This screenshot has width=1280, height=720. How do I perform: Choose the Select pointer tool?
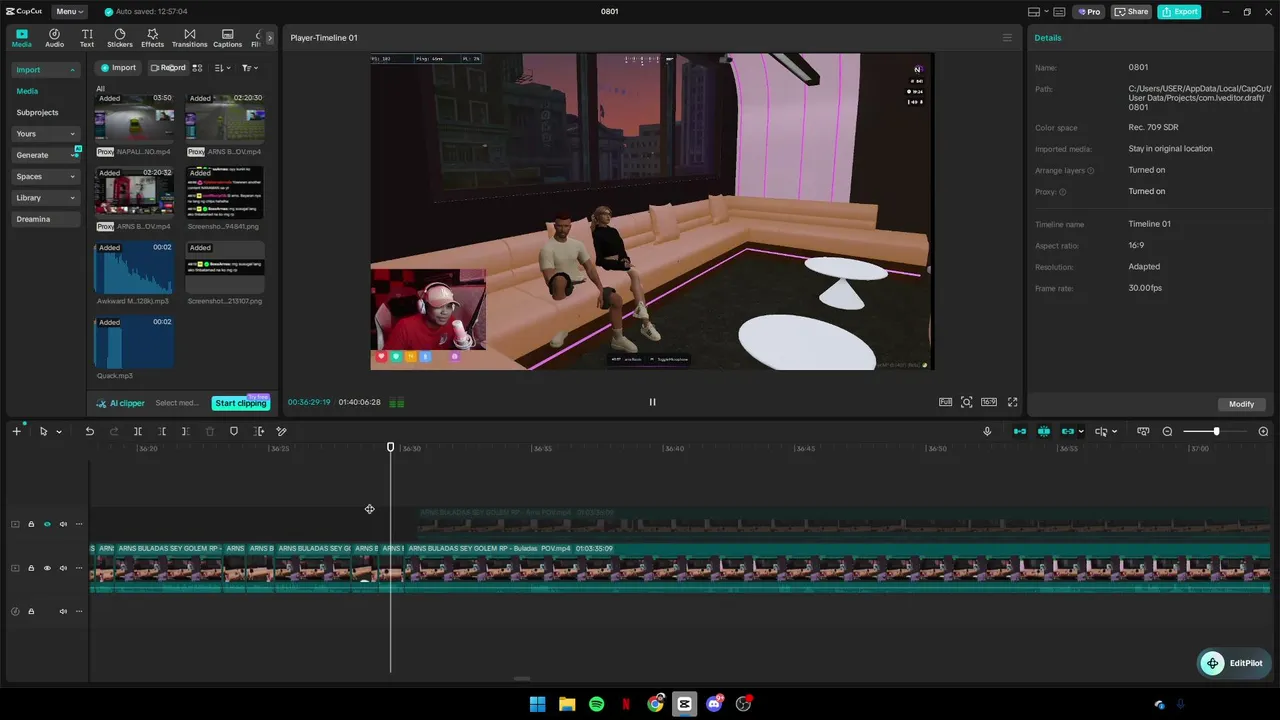point(43,431)
